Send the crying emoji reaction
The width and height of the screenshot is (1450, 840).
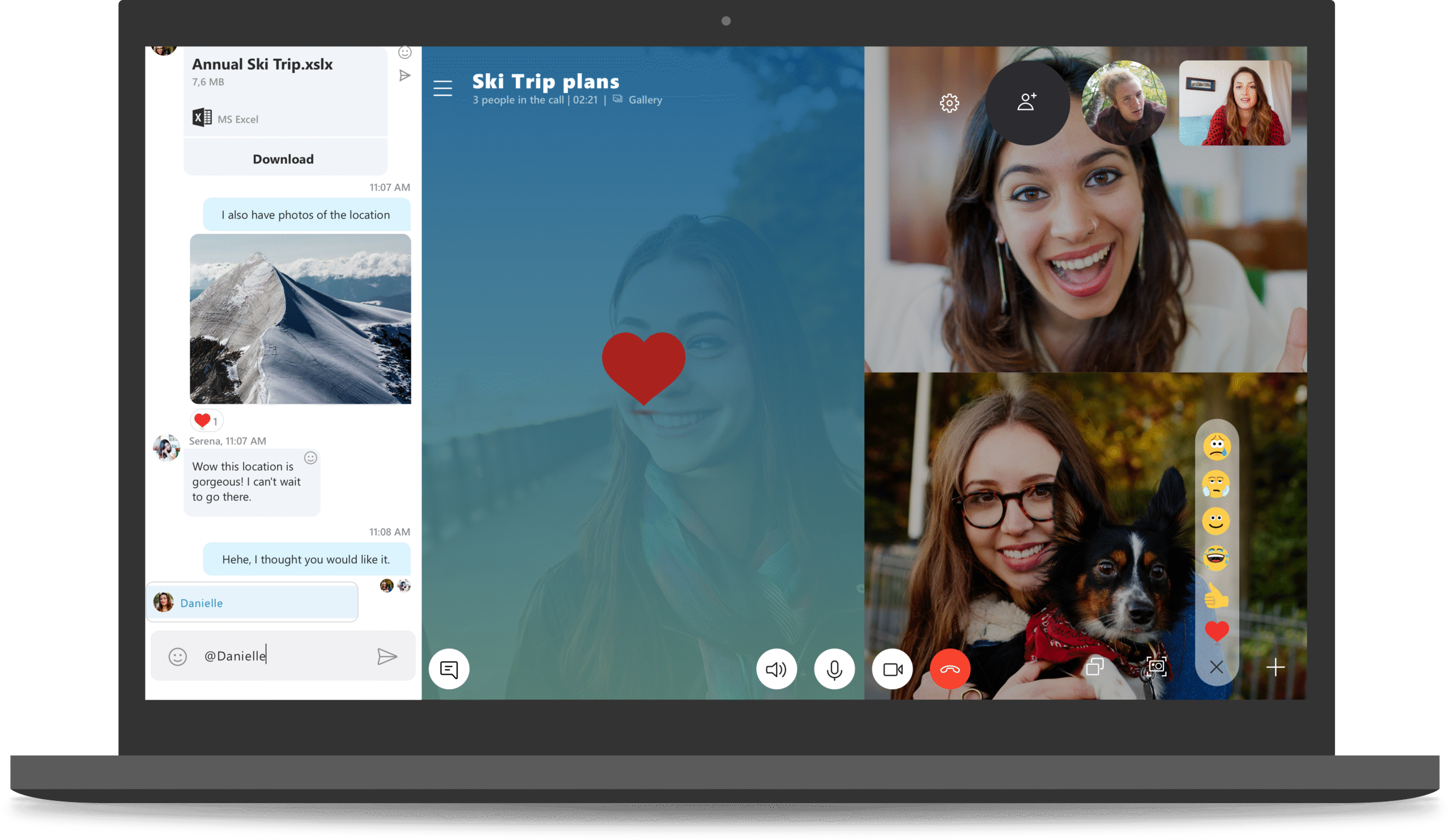tap(1216, 484)
